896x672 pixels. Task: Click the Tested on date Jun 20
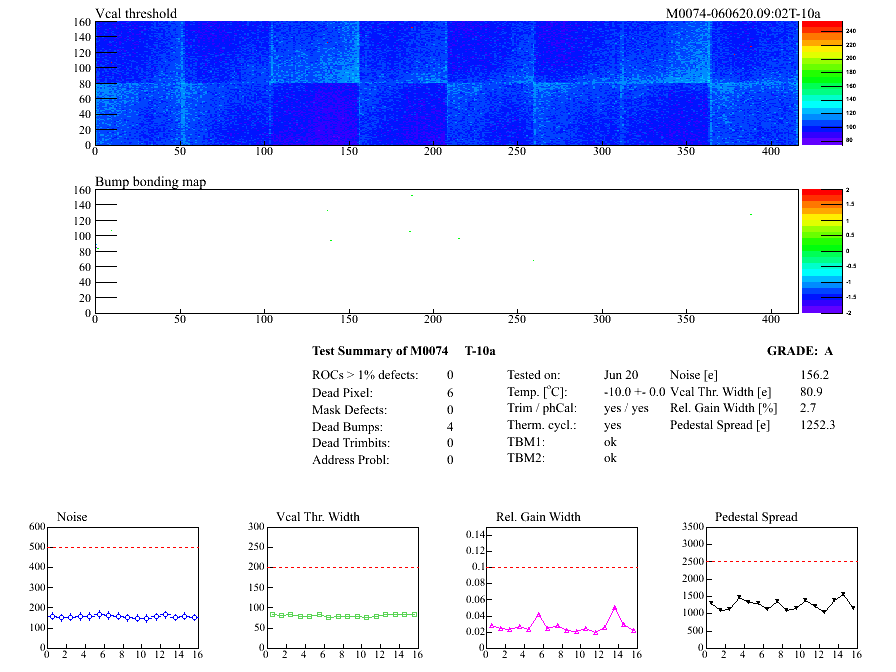621,375
